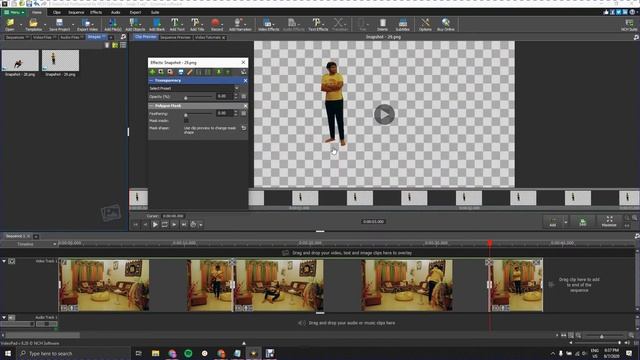Click the Open toolbar icon
640x360 pixels.
[x=10, y=24]
